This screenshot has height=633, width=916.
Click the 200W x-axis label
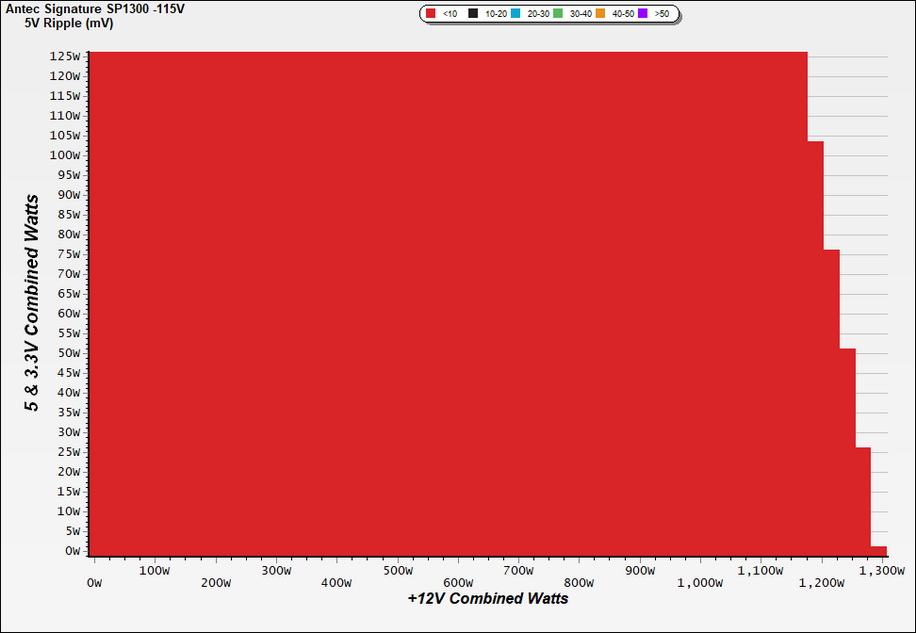point(216,583)
